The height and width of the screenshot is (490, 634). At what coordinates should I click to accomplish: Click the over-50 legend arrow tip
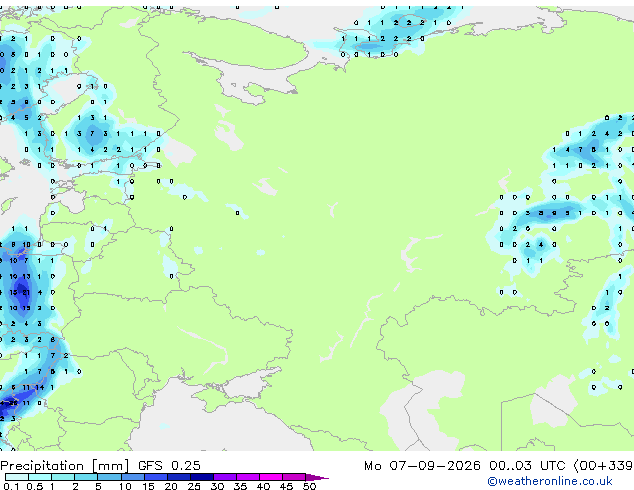point(317,477)
